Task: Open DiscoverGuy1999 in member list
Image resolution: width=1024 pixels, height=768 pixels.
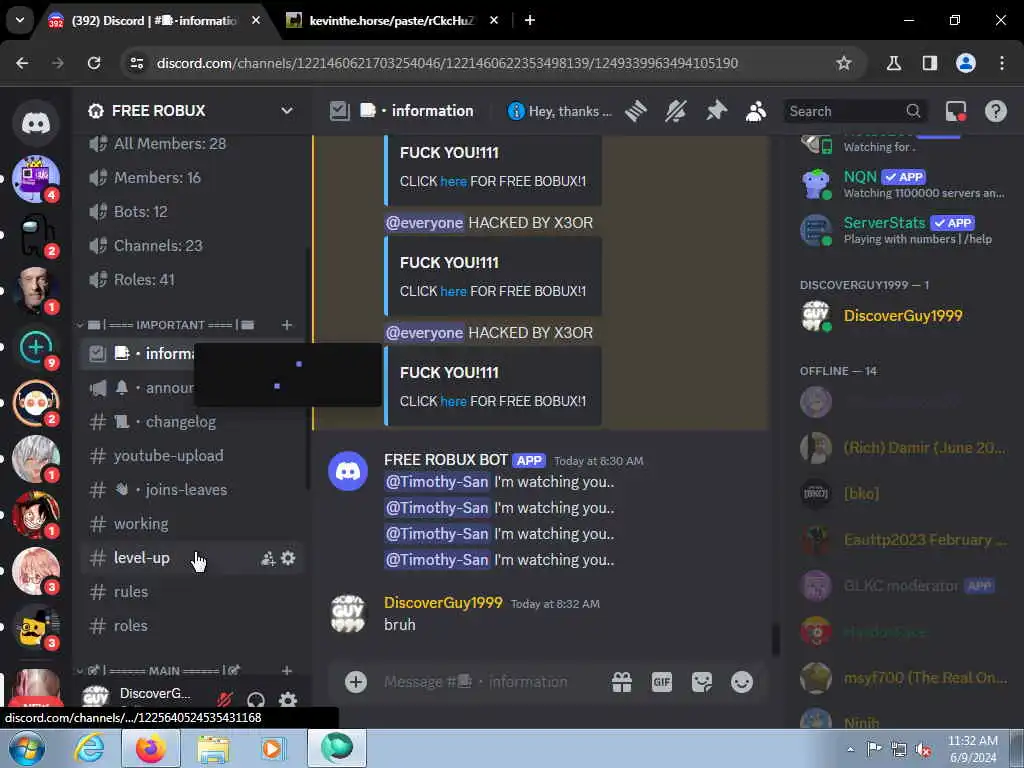Action: 903,316
